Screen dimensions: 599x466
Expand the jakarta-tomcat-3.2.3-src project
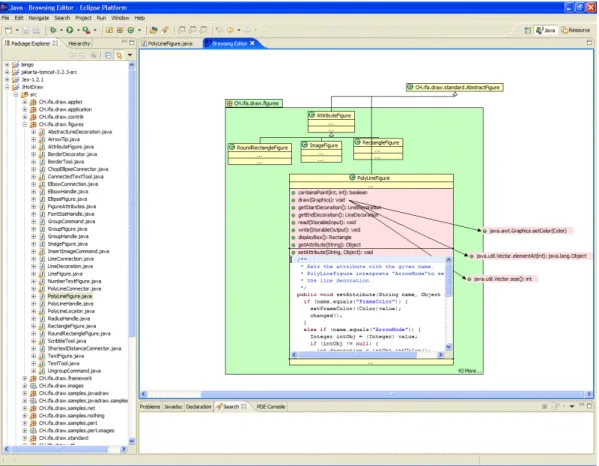point(7,72)
